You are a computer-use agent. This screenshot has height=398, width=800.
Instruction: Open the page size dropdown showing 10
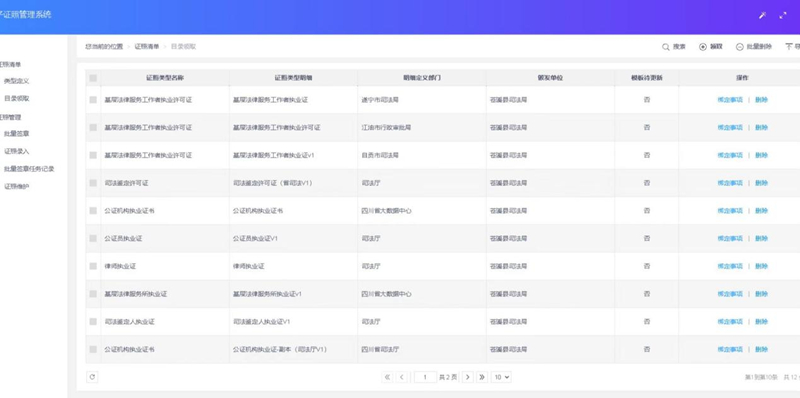tap(501, 377)
